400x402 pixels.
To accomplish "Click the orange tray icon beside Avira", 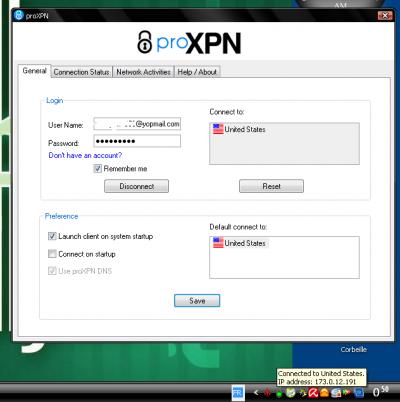I will coord(324,393).
